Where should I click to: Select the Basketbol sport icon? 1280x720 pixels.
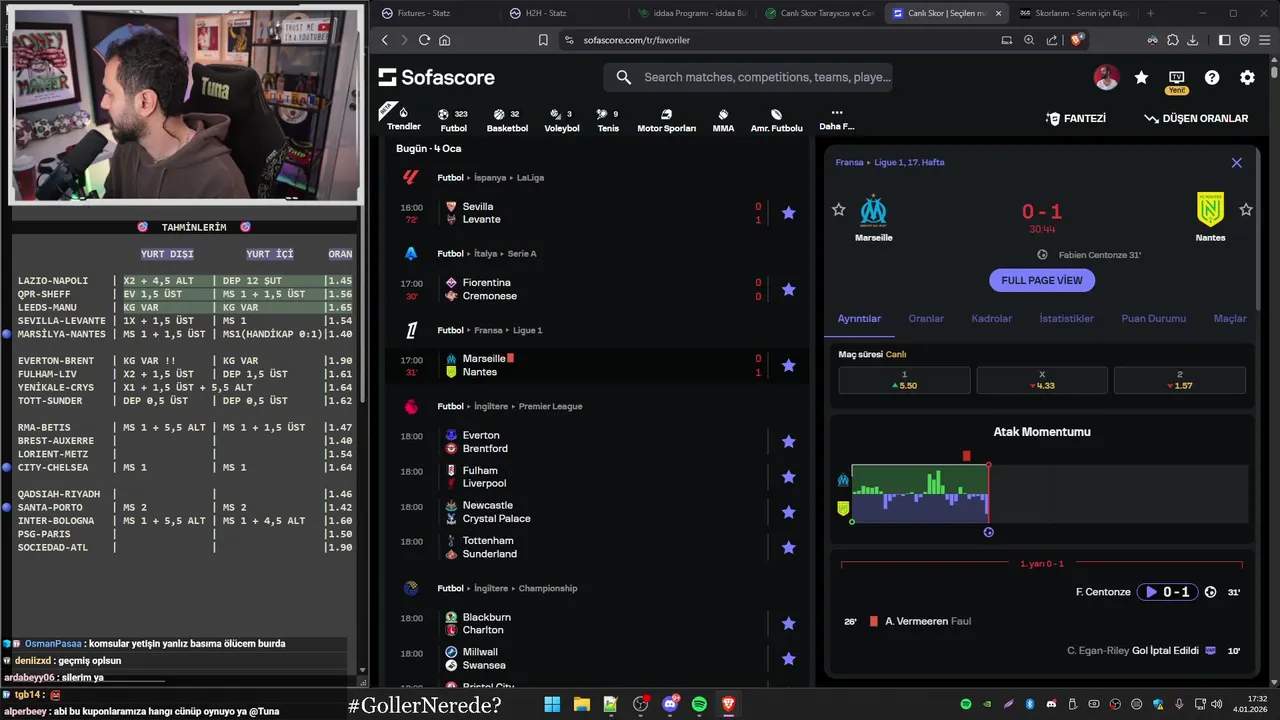coord(507,120)
